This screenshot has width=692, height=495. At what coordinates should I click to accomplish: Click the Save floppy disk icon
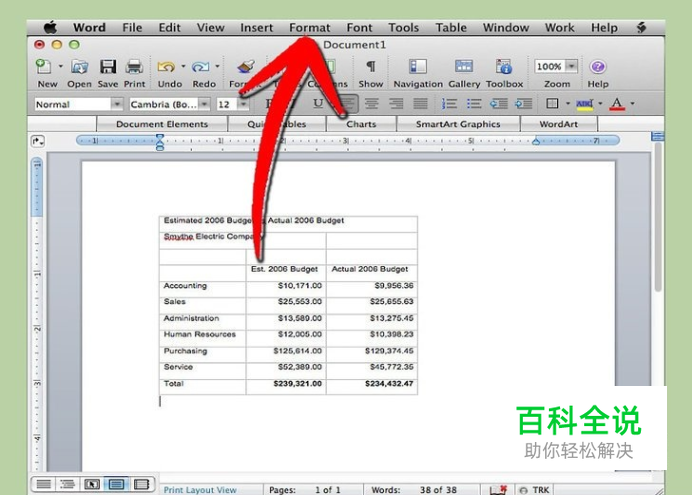pos(108,67)
